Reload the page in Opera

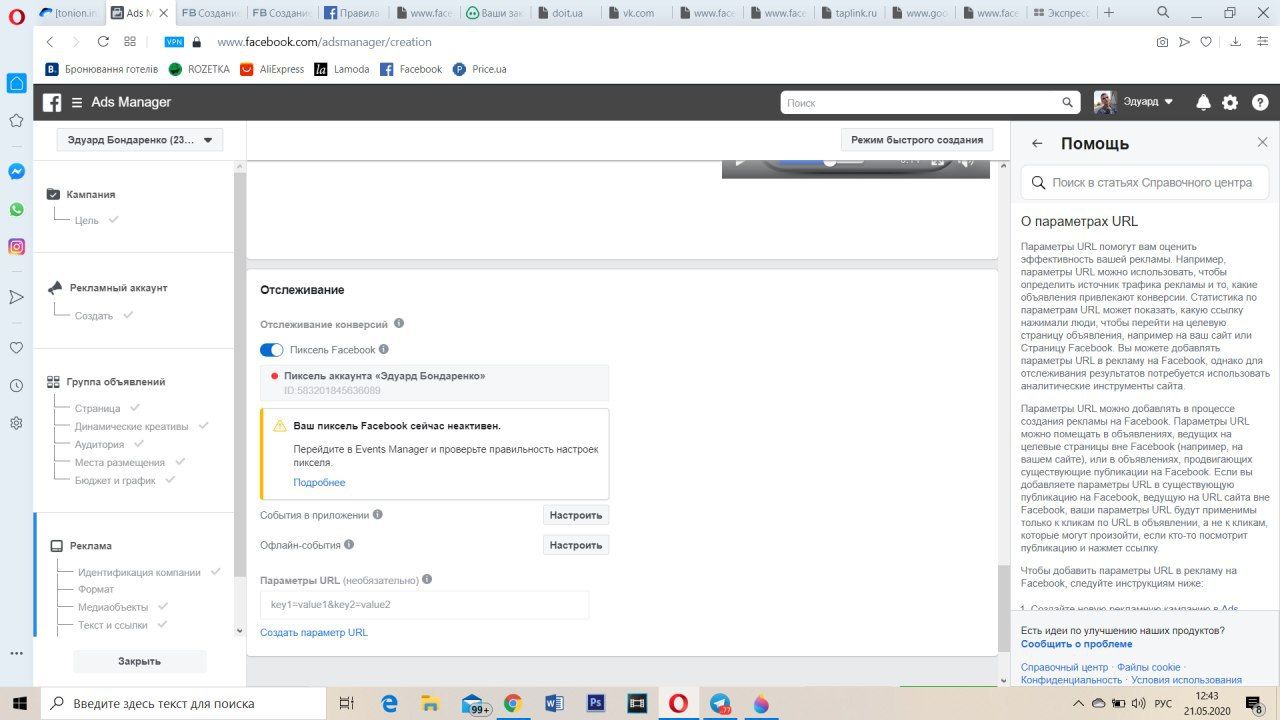[x=103, y=42]
